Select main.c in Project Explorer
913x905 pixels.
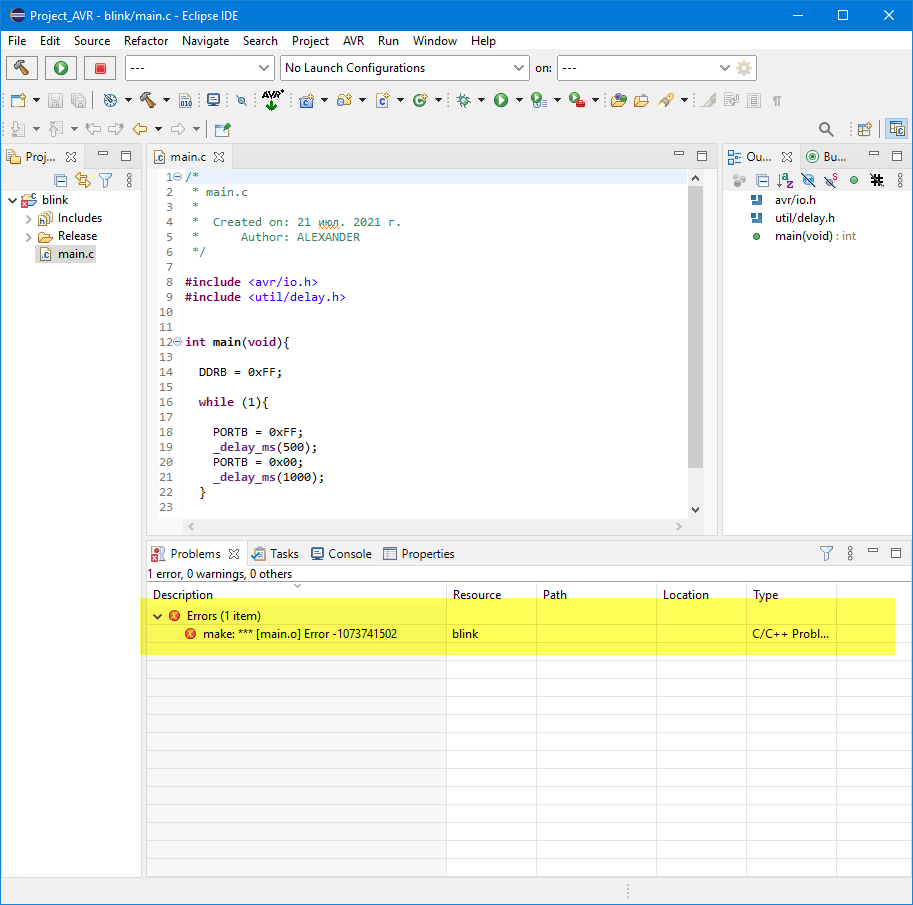(x=66, y=254)
